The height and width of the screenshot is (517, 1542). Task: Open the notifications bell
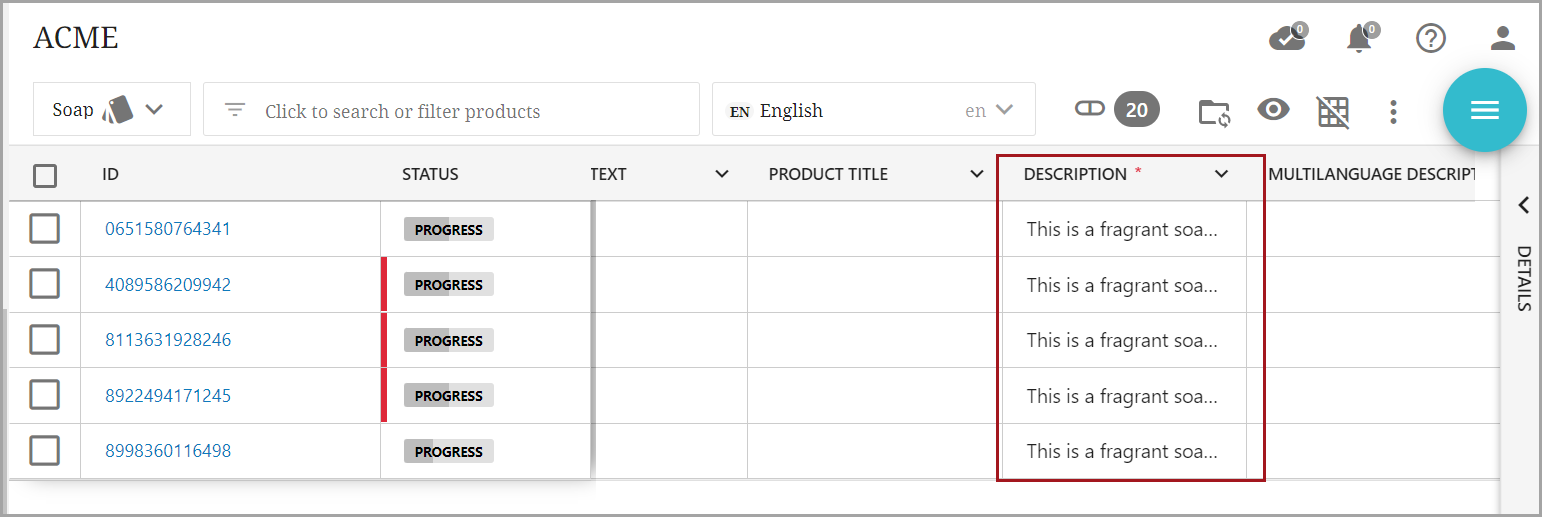click(1359, 39)
